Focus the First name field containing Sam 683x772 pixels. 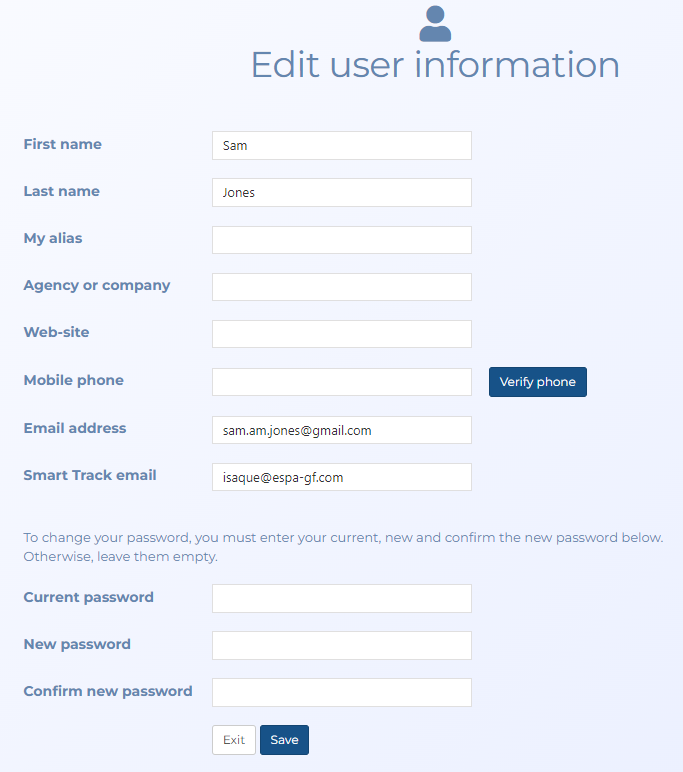341,145
